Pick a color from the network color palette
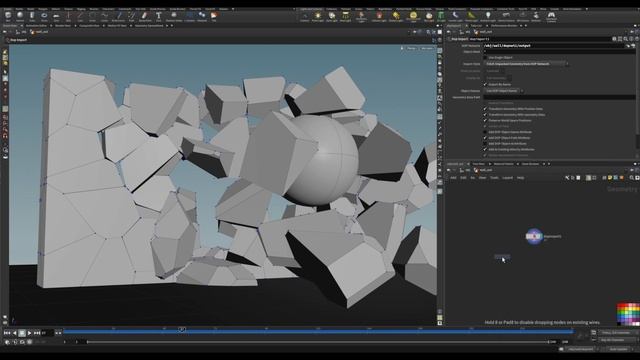 (x=628, y=313)
